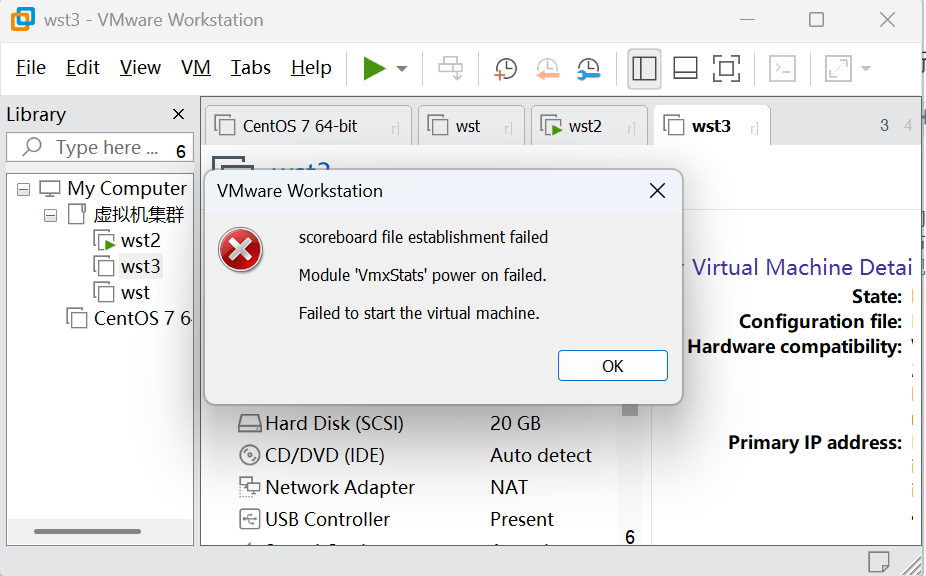This screenshot has width=926, height=576.
Task: Open the Tabs menu
Action: pos(250,68)
